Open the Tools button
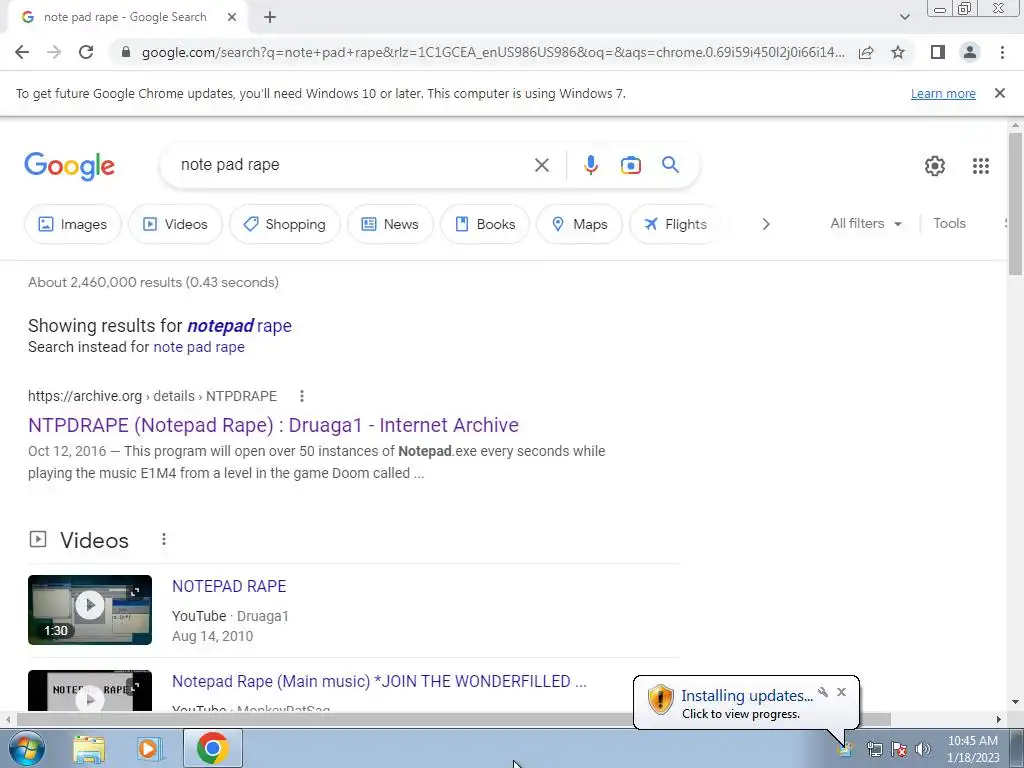 949,223
